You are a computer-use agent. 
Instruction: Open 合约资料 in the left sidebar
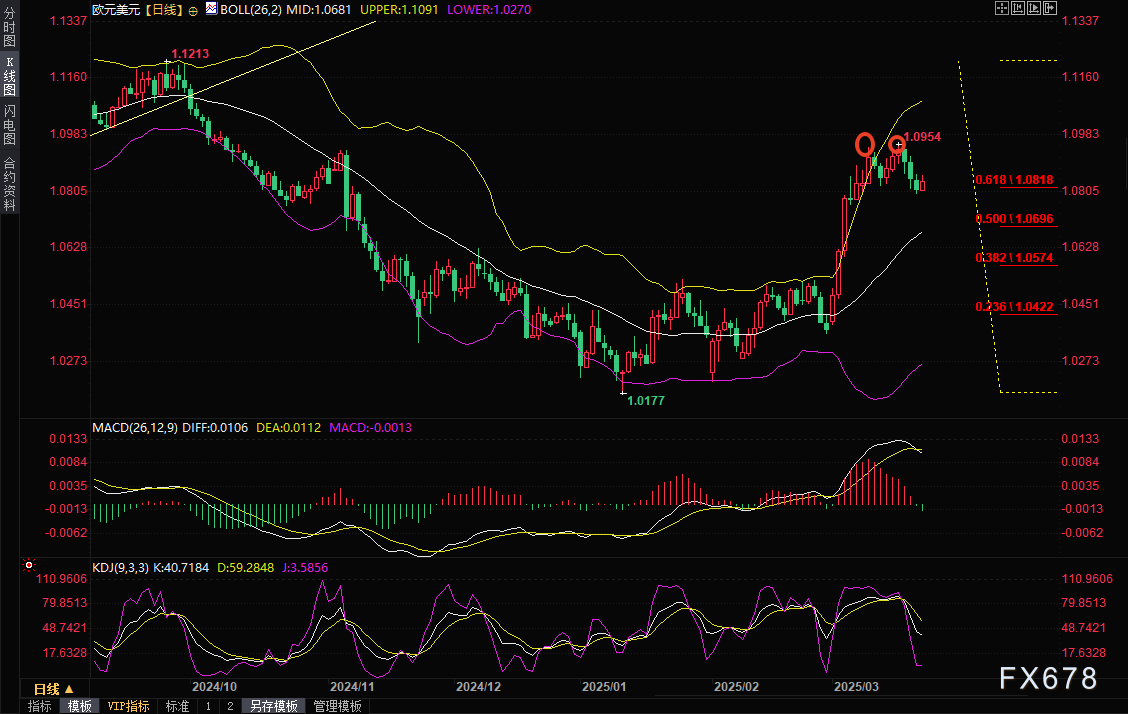point(10,182)
